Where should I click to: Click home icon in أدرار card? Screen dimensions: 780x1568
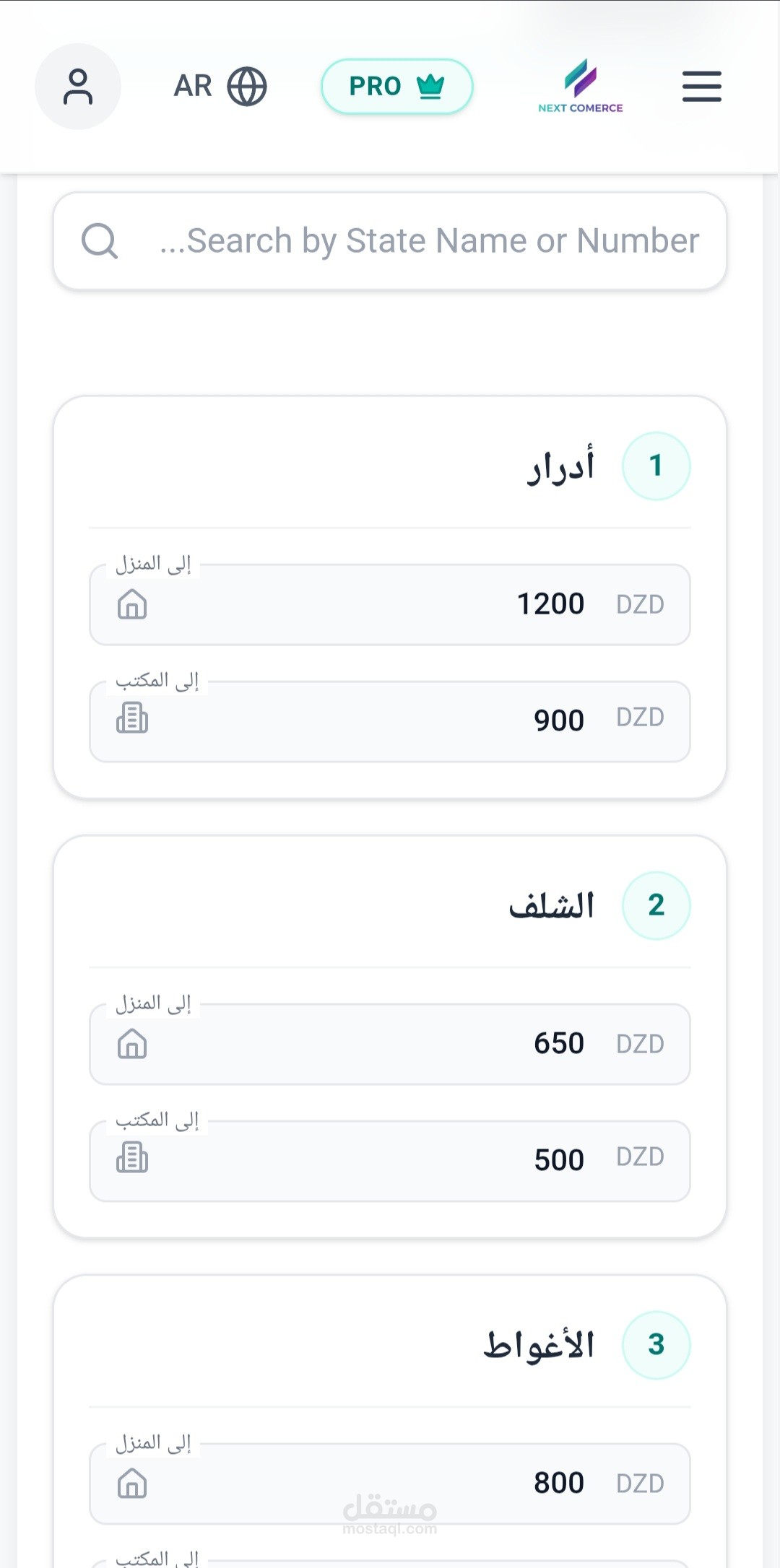point(132,604)
